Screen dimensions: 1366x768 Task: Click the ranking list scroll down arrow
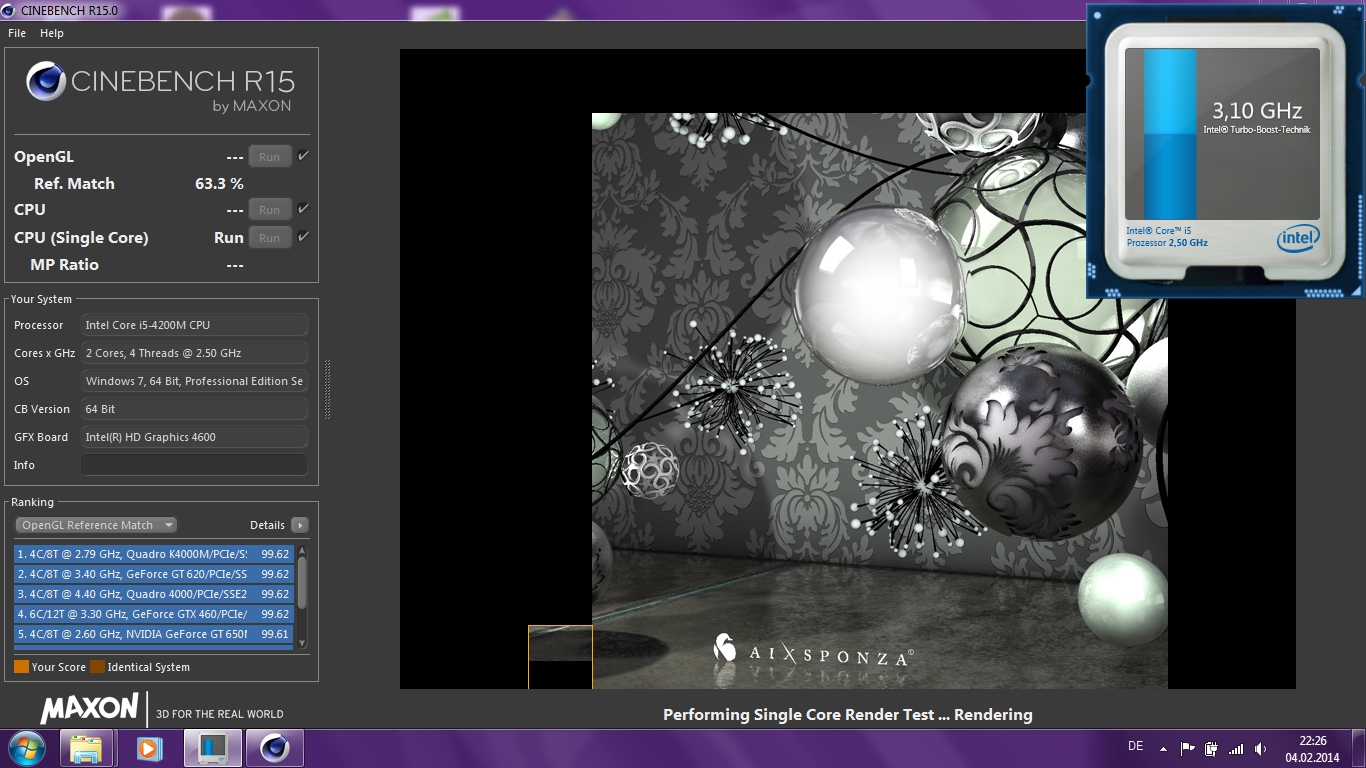(x=302, y=644)
